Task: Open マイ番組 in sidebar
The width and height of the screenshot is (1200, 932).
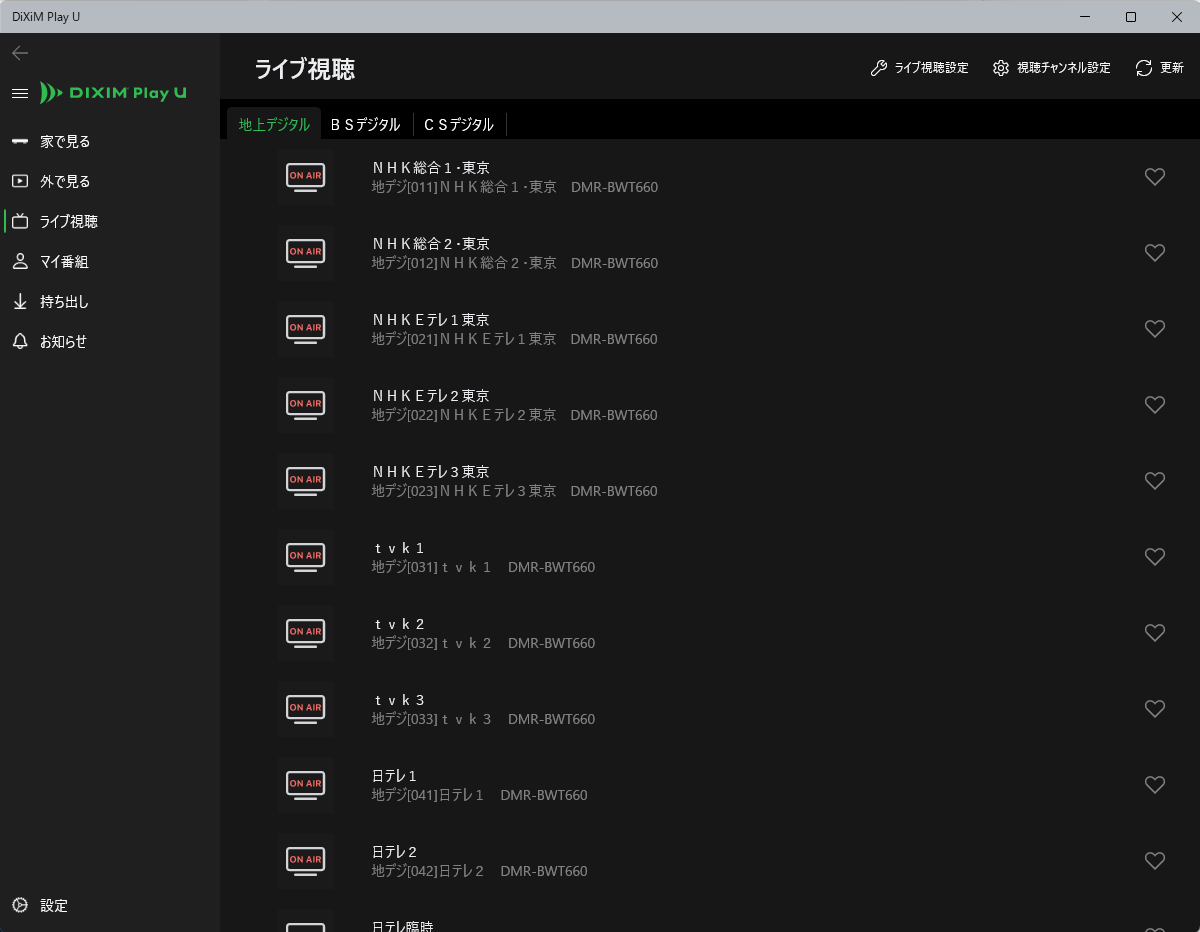Action: point(64,262)
